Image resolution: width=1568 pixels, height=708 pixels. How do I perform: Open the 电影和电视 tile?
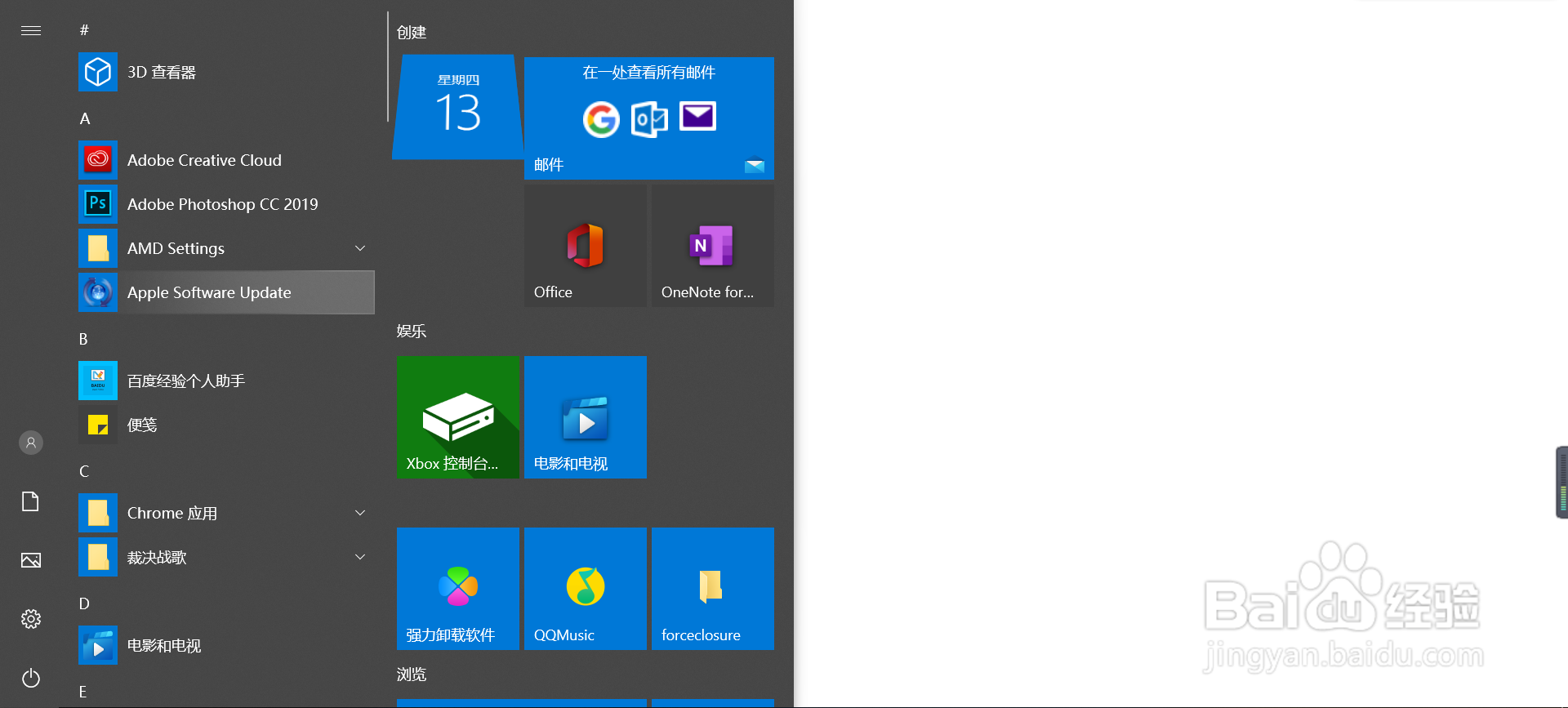(x=586, y=417)
